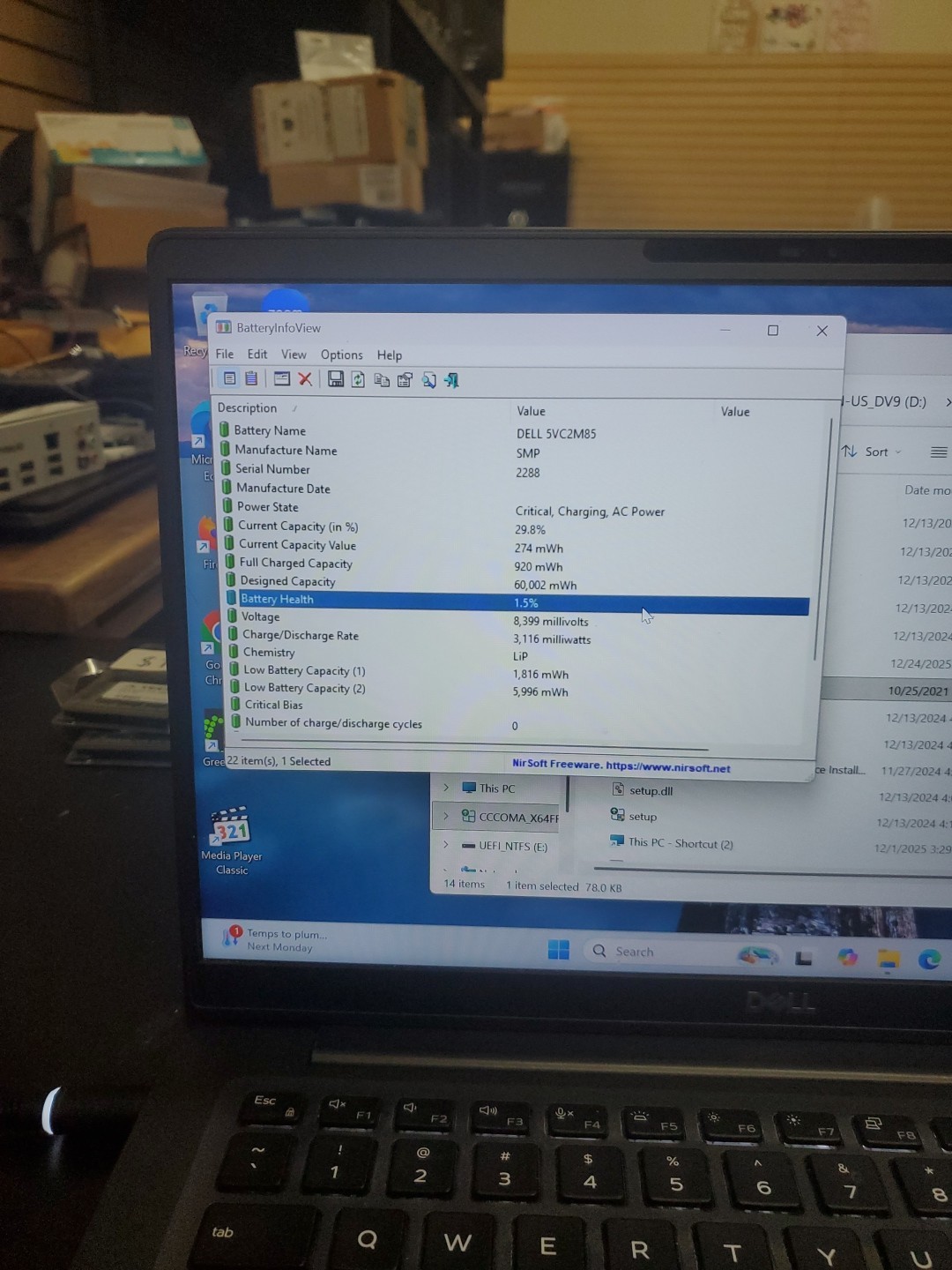Open the View menu
This screenshot has width=952, height=1270.
294,355
